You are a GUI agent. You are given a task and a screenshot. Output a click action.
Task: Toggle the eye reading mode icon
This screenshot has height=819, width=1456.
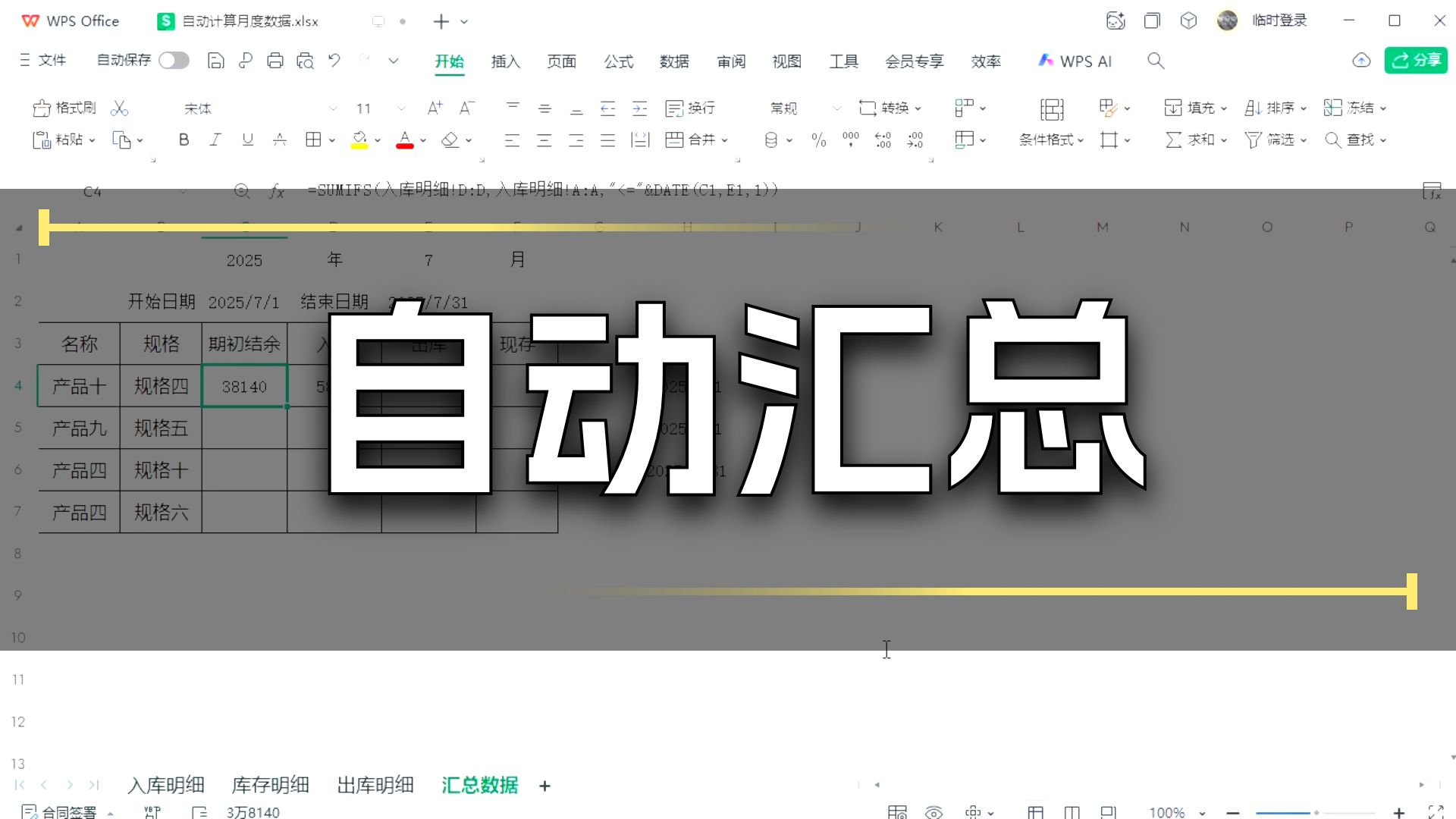point(934,813)
